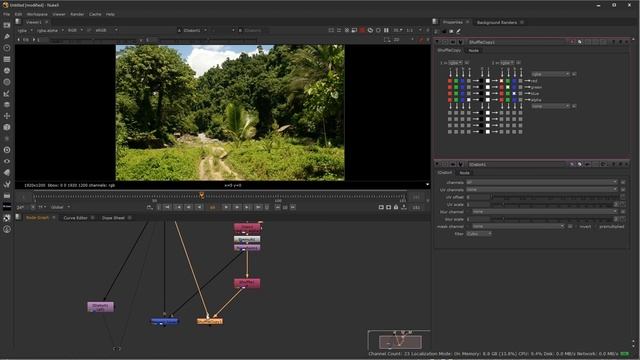
Task: Toggle input 1 green to green checkbox
Action: click(456, 87)
